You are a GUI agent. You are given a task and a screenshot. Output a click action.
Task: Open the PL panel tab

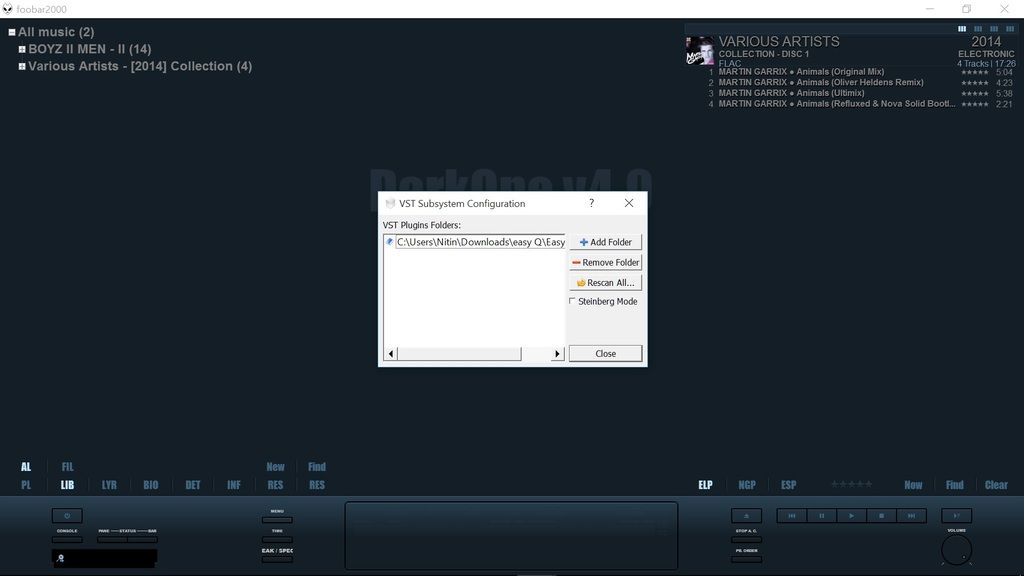point(26,485)
